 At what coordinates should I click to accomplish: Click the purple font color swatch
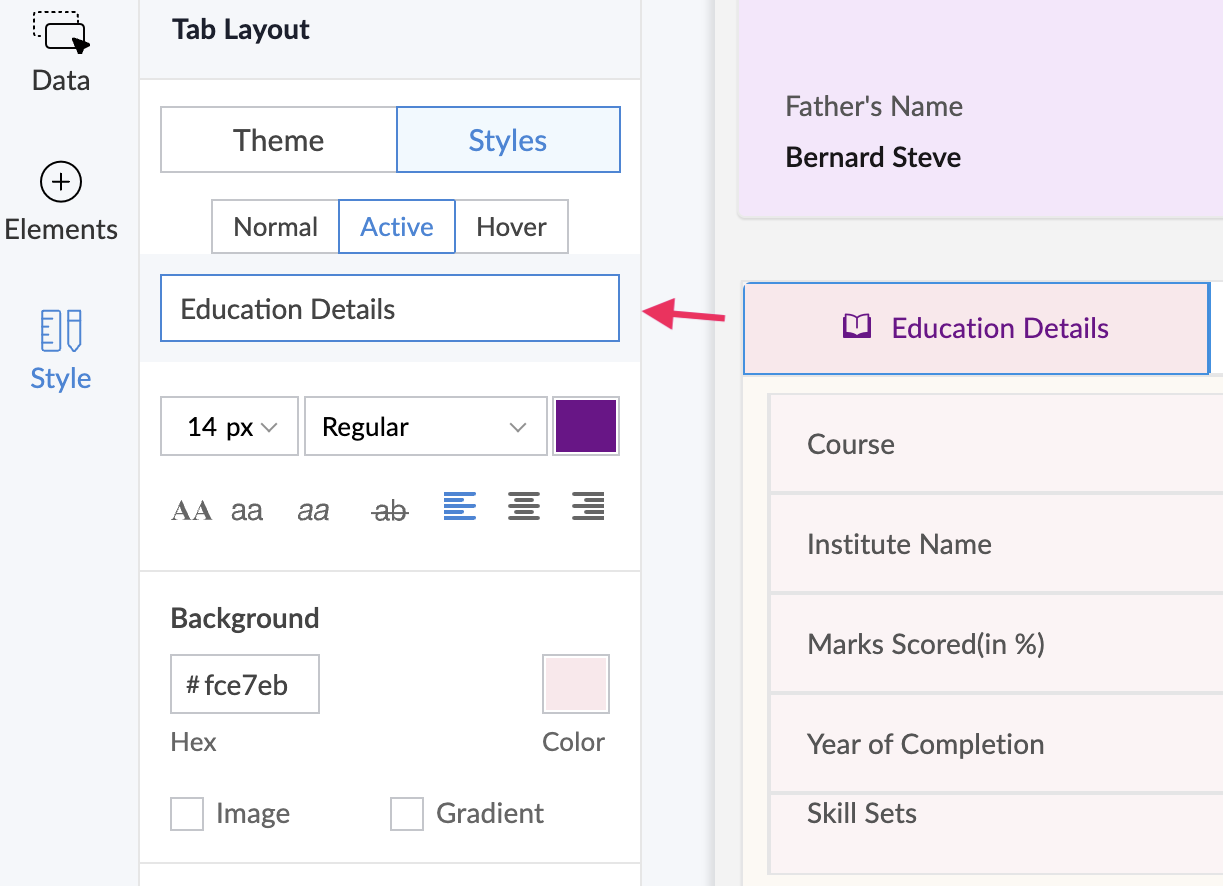pyautogui.click(x=586, y=426)
